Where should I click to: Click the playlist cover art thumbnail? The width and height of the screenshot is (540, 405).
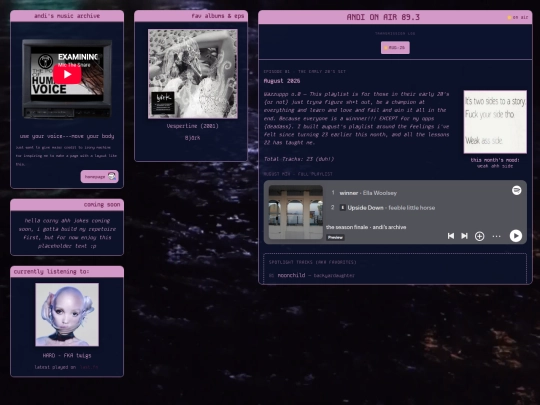point(295,212)
